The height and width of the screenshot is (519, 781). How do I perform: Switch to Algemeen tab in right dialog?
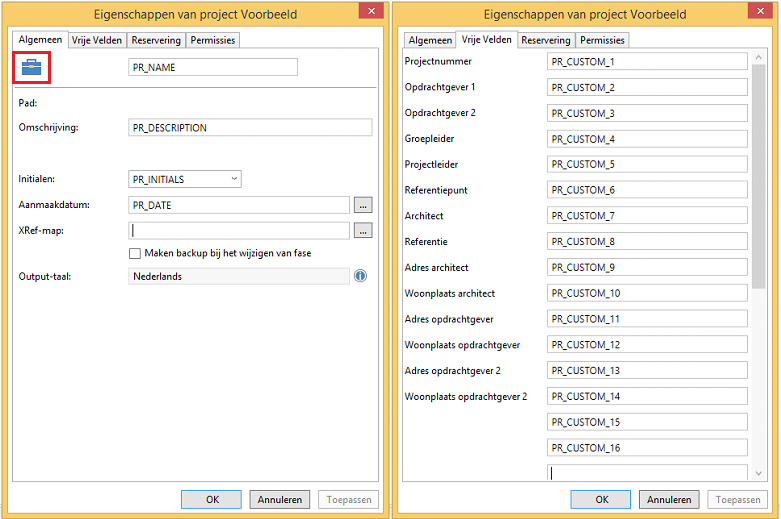[x=430, y=40]
